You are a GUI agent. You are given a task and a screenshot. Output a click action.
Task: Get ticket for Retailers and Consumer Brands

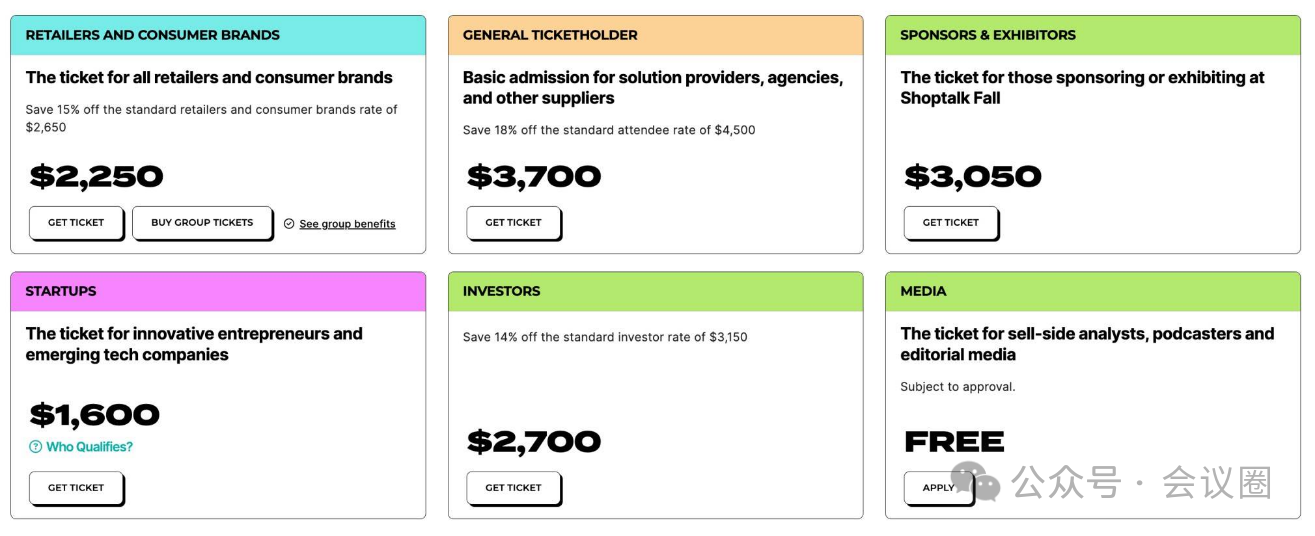tap(76, 223)
